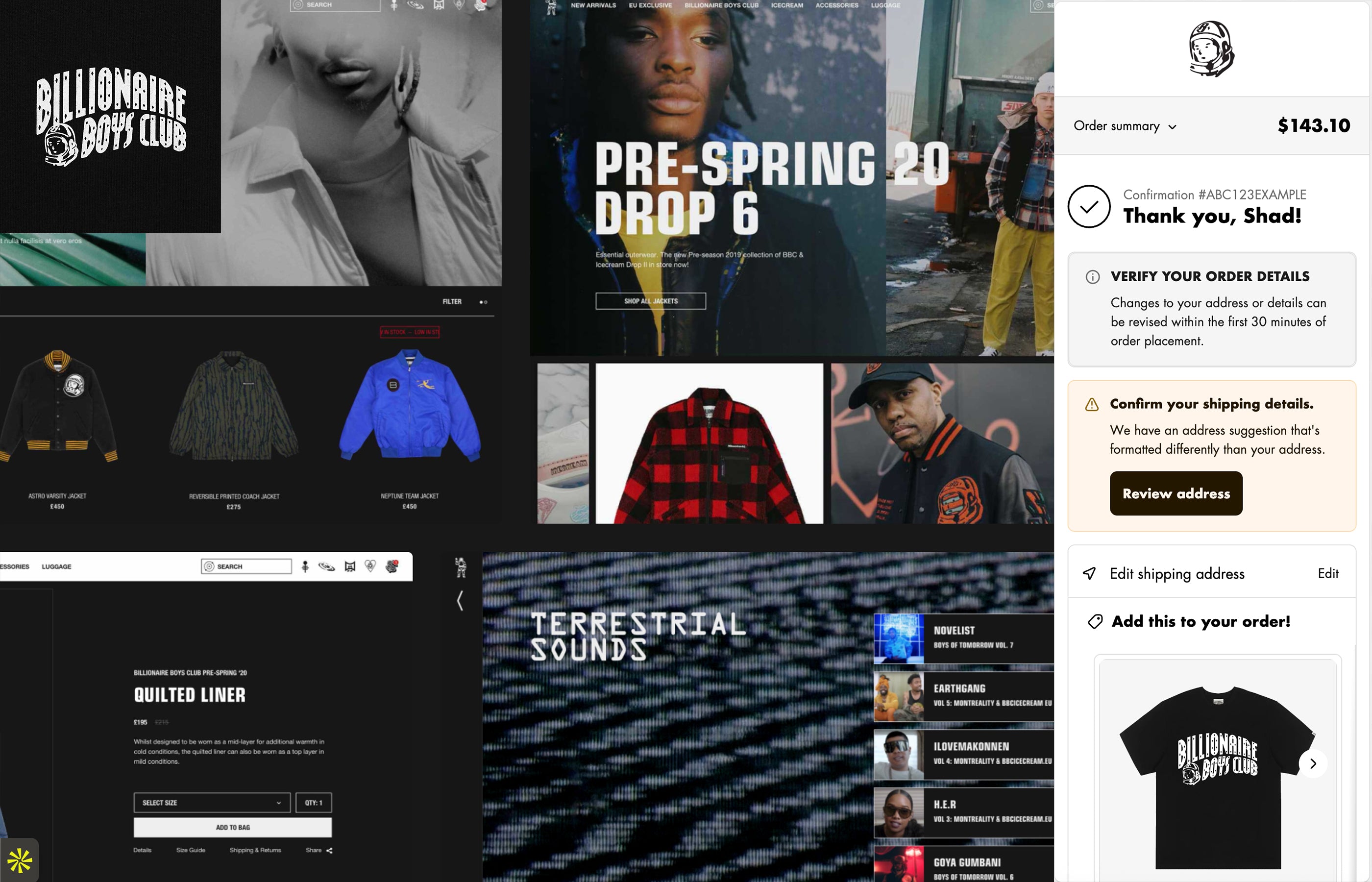This screenshot has width=1372, height=882.
Task: Open the Luggage menu in white navbar
Action: [57, 566]
